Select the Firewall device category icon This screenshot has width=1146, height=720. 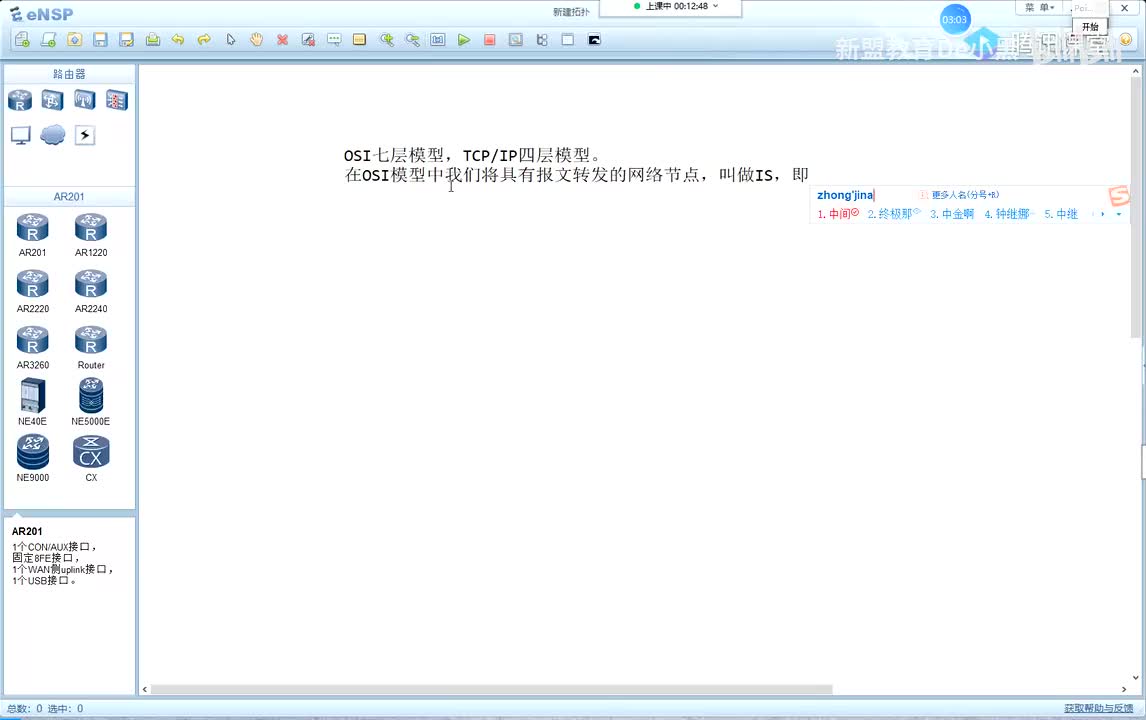pyautogui.click(x=116, y=100)
